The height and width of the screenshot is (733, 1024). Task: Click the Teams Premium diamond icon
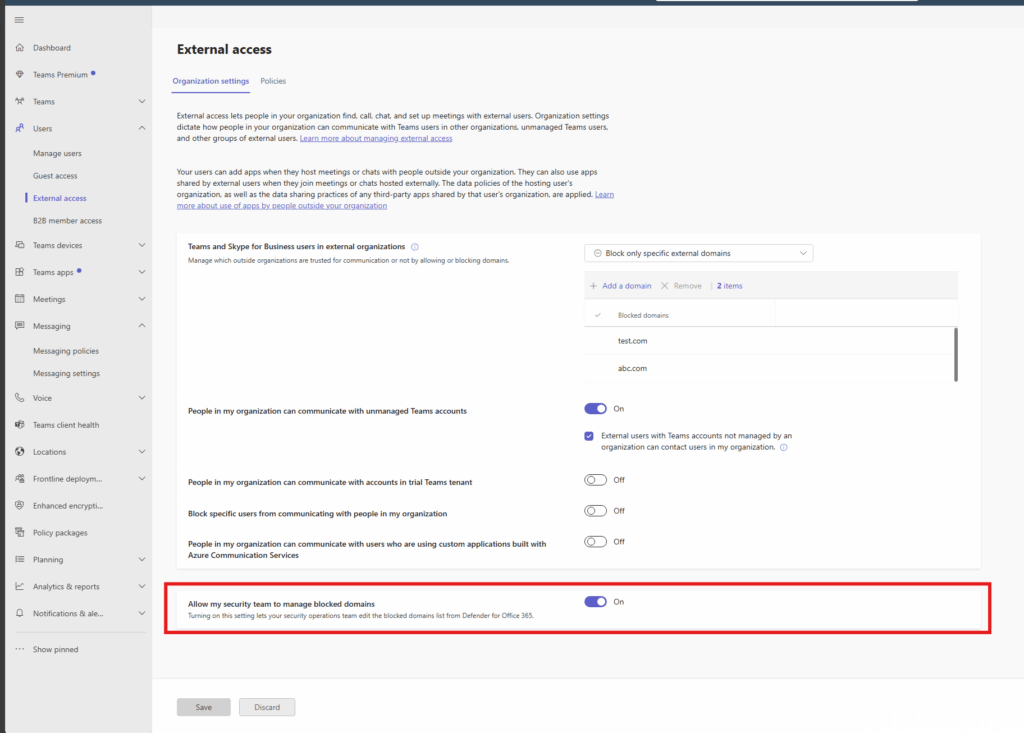20,75
